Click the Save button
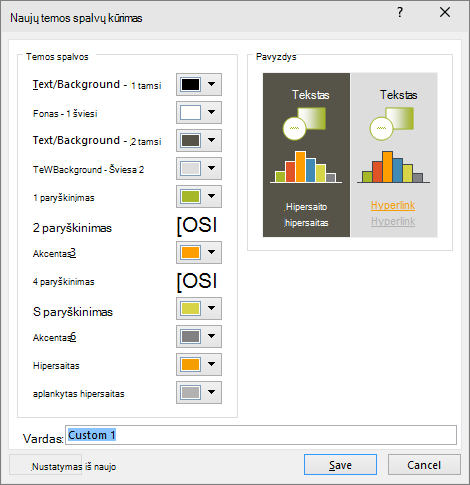Viewport: 470px width, 485px height. (340, 465)
